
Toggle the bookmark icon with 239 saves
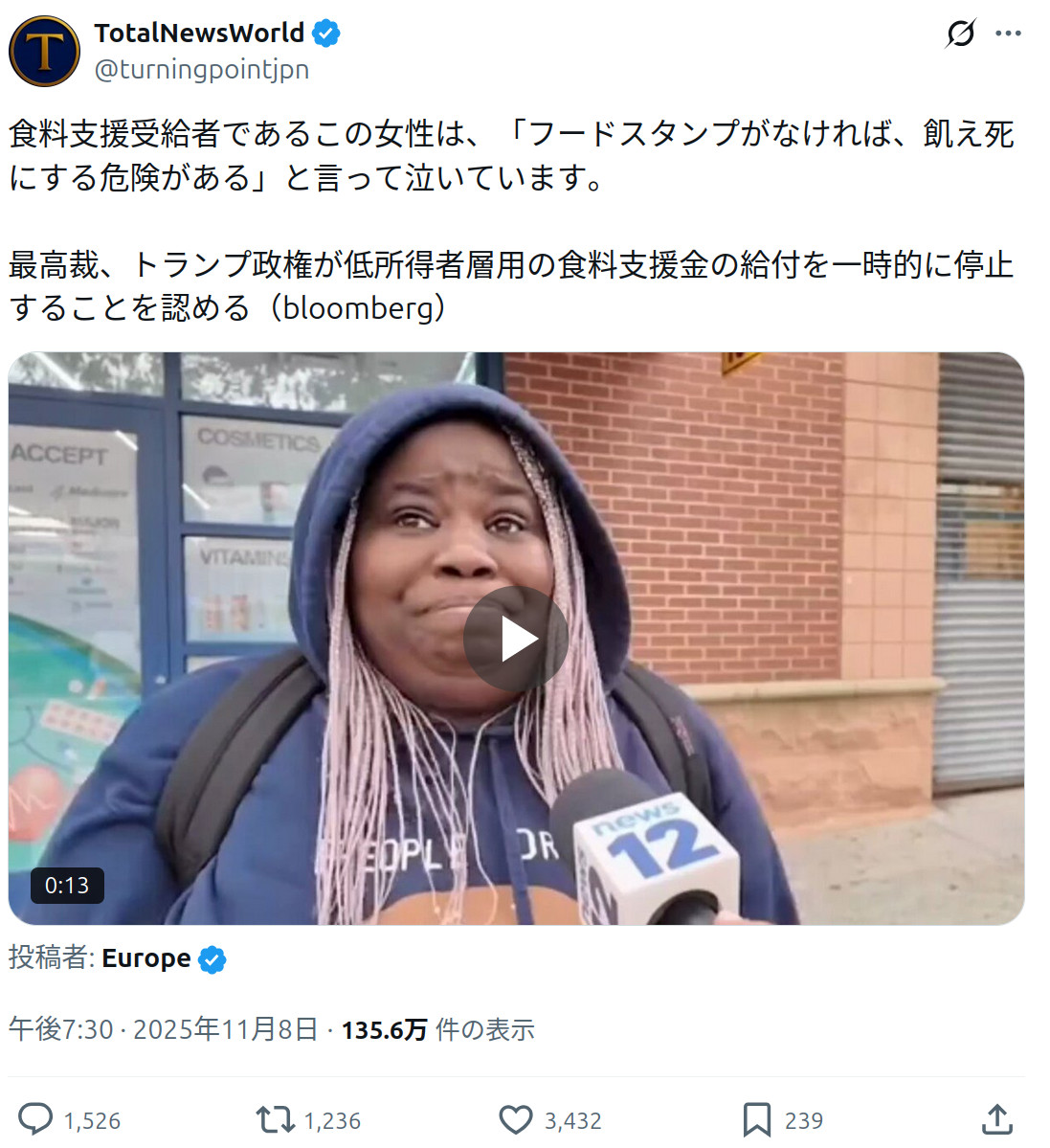[757, 1120]
